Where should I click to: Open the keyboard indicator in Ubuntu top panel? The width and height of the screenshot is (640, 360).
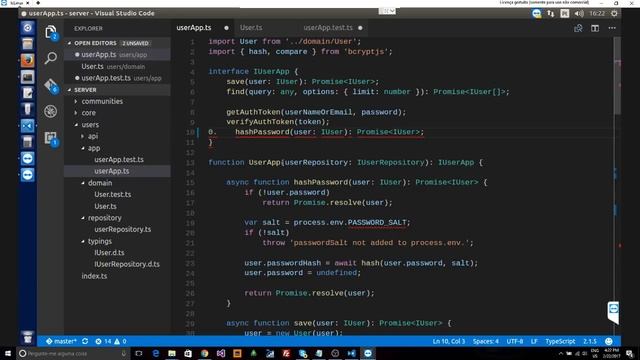click(564, 13)
